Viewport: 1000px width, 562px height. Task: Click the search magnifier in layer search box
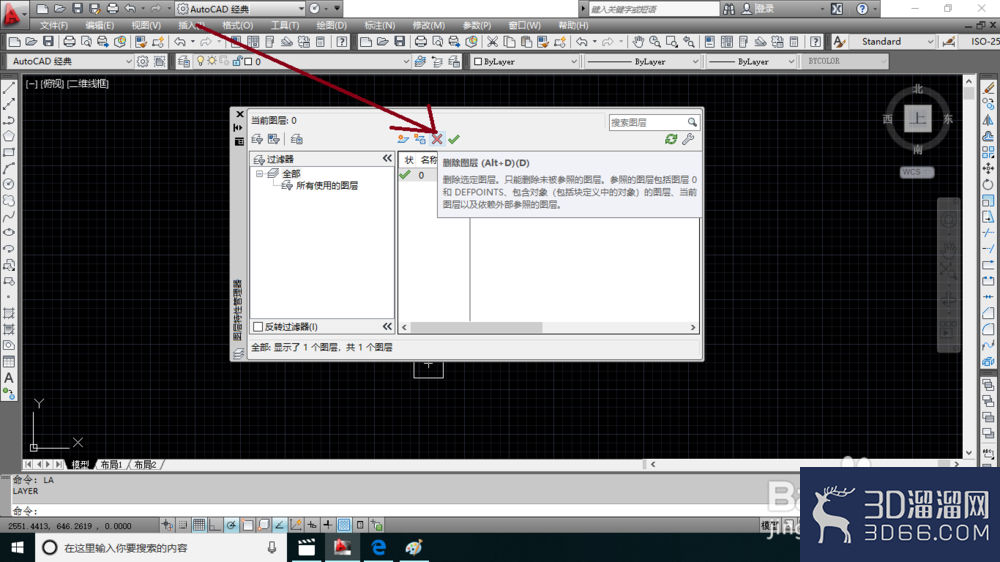pyautogui.click(x=692, y=122)
